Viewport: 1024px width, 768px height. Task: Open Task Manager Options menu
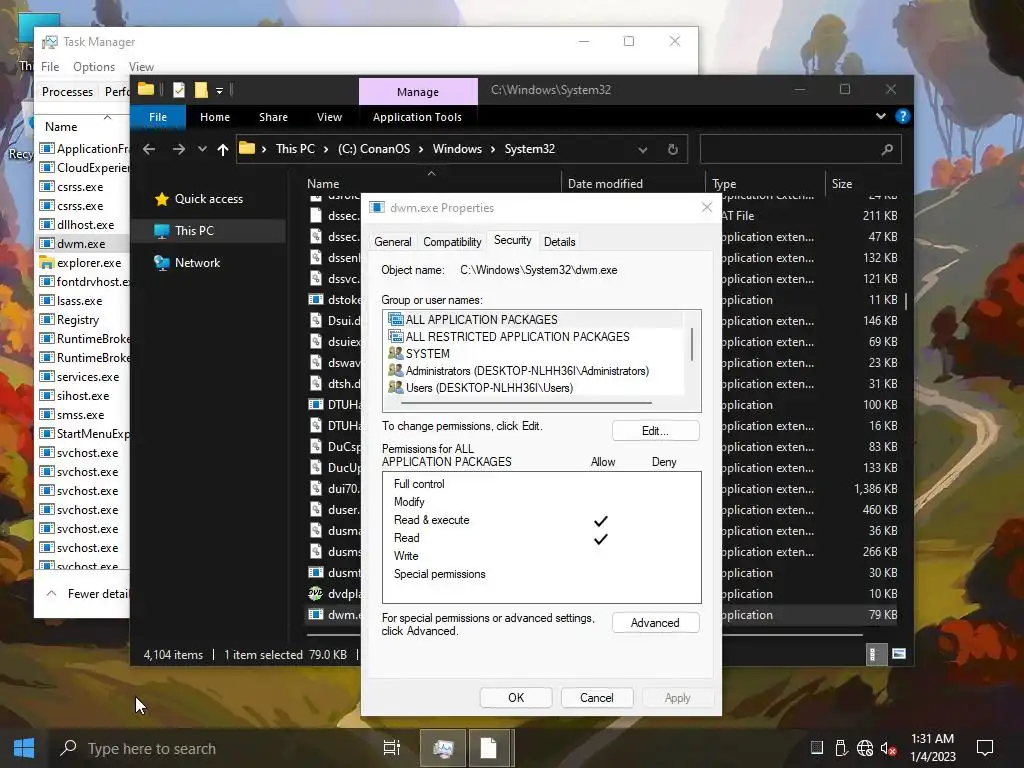[x=94, y=67]
